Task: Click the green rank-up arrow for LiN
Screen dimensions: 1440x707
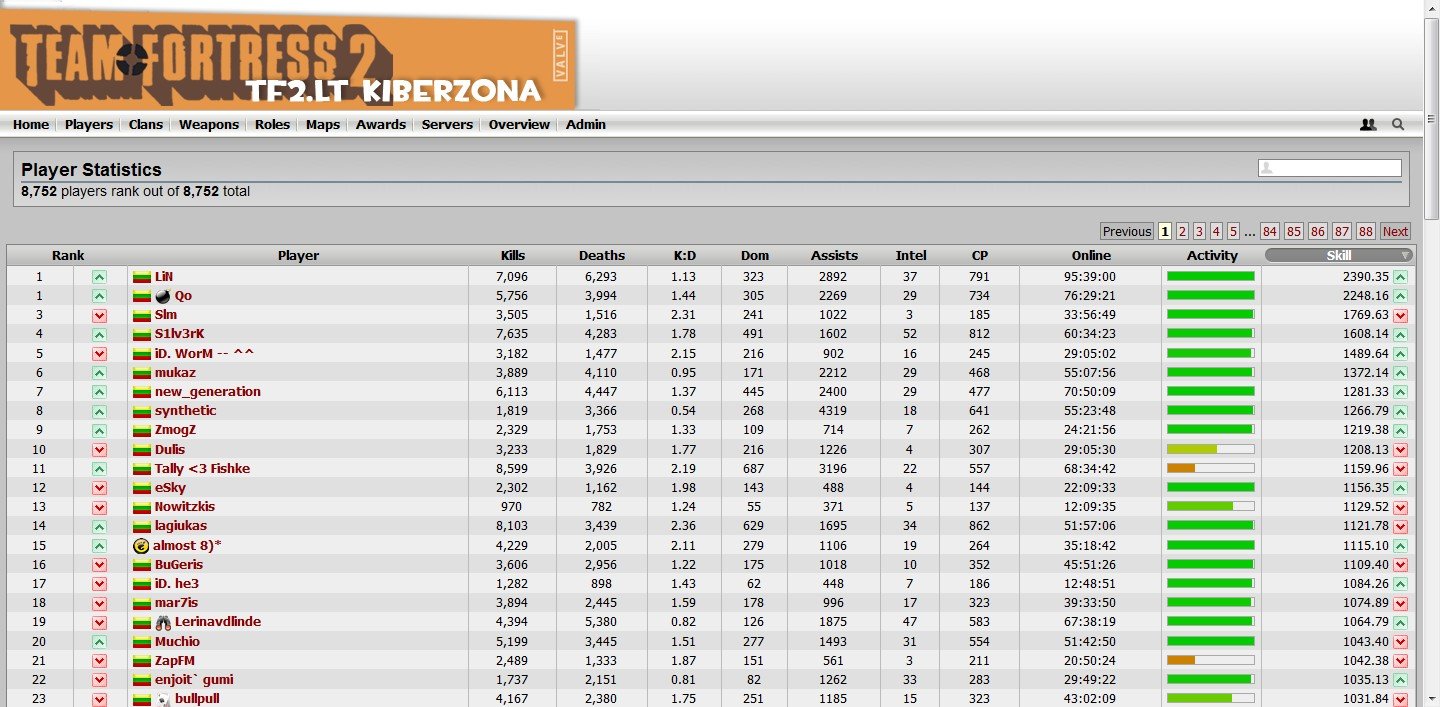Action: (99, 277)
